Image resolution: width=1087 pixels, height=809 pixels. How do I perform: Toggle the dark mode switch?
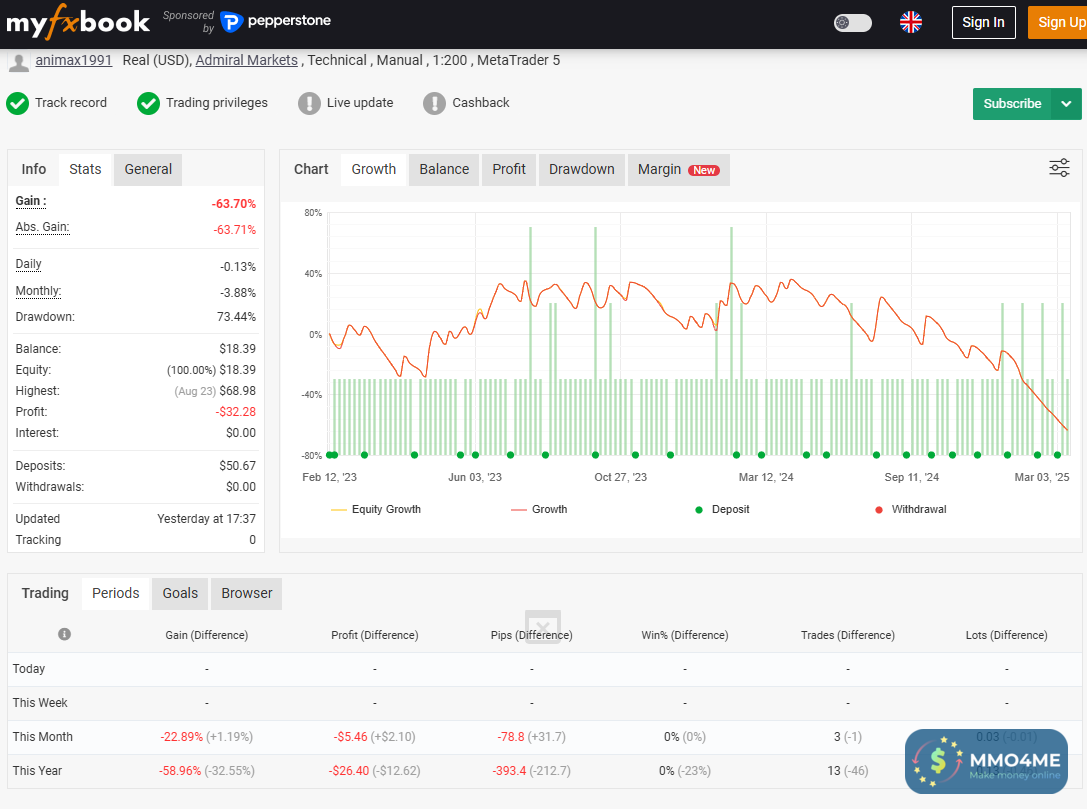point(852,22)
